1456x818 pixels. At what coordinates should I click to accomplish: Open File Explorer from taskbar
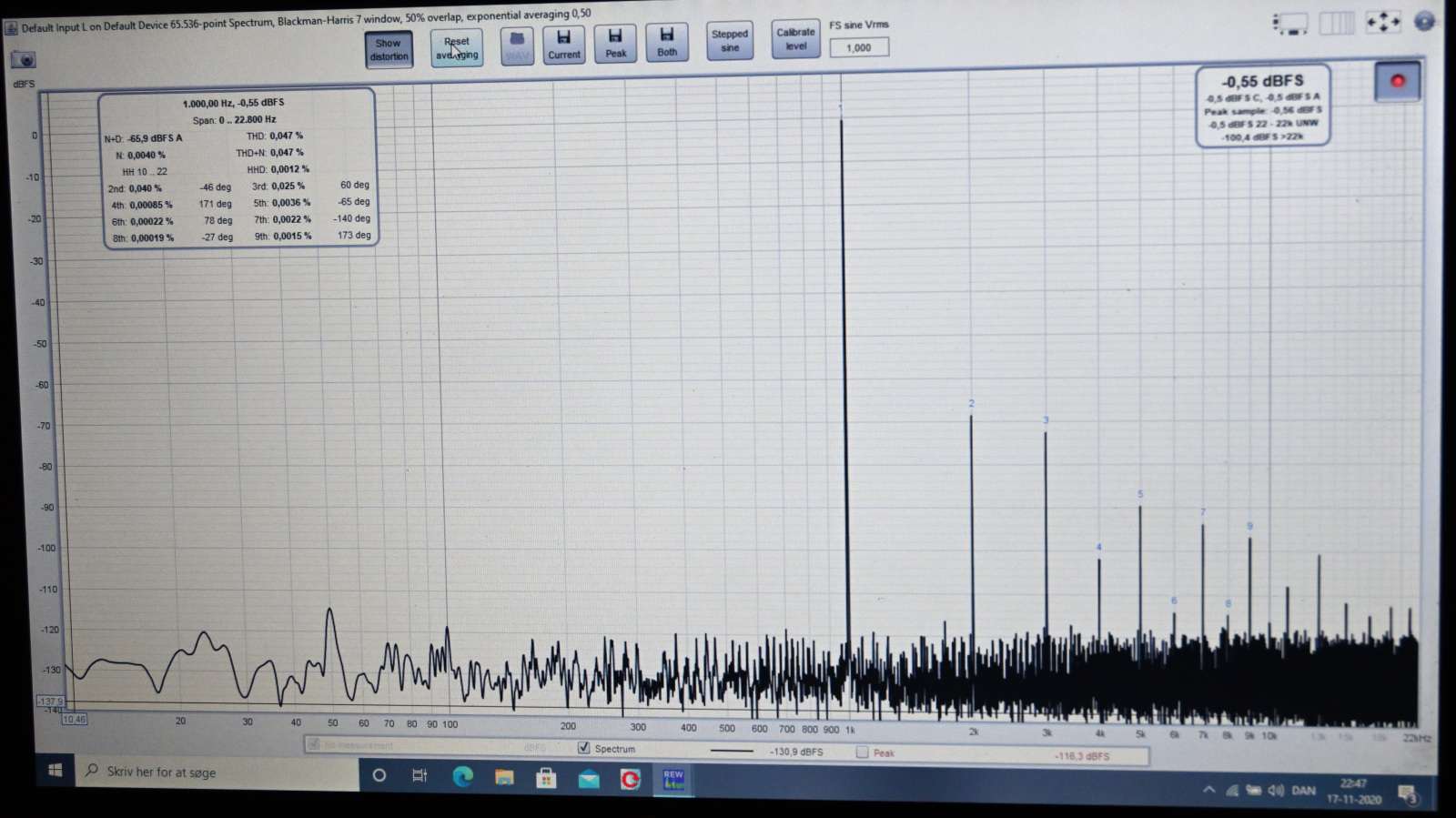click(504, 777)
